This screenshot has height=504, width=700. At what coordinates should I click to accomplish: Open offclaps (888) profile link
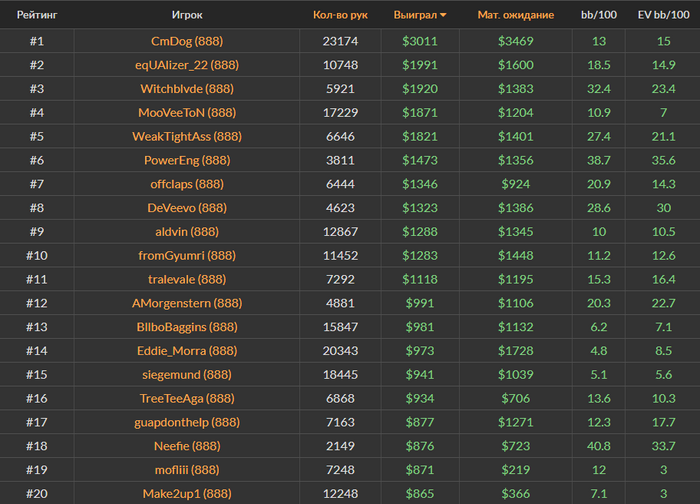(x=187, y=184)
